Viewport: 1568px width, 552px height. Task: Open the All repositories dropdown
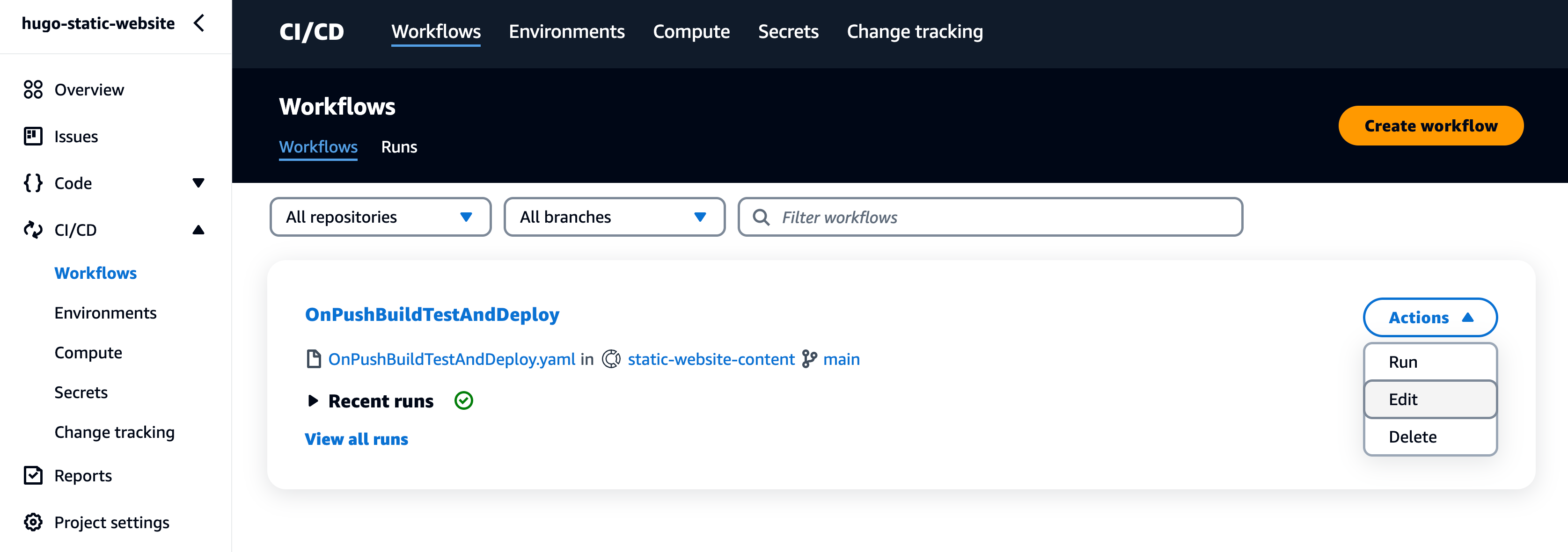click(380, 217)
